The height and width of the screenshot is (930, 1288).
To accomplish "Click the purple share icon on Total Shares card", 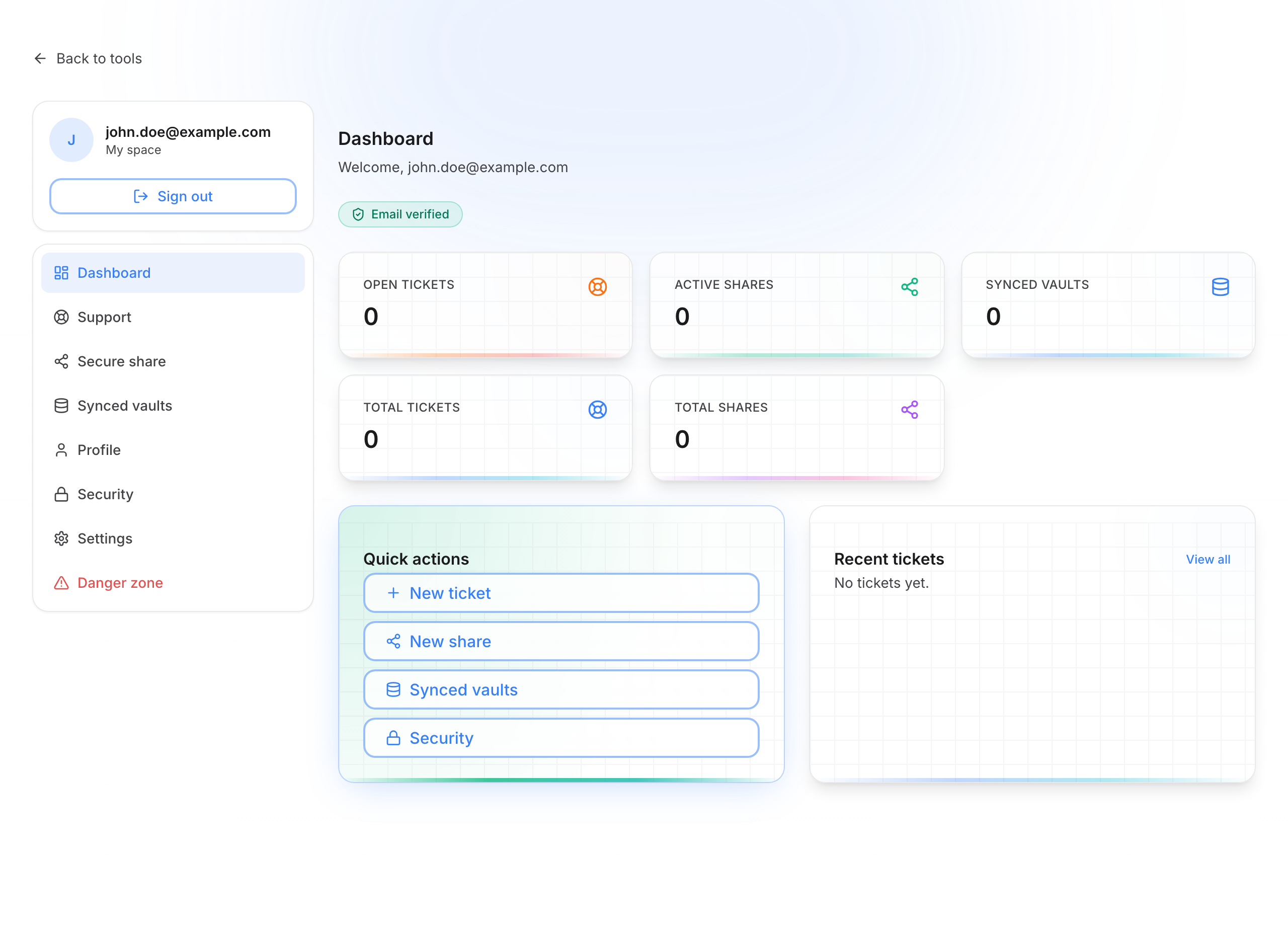I will (x=909, y=410).
